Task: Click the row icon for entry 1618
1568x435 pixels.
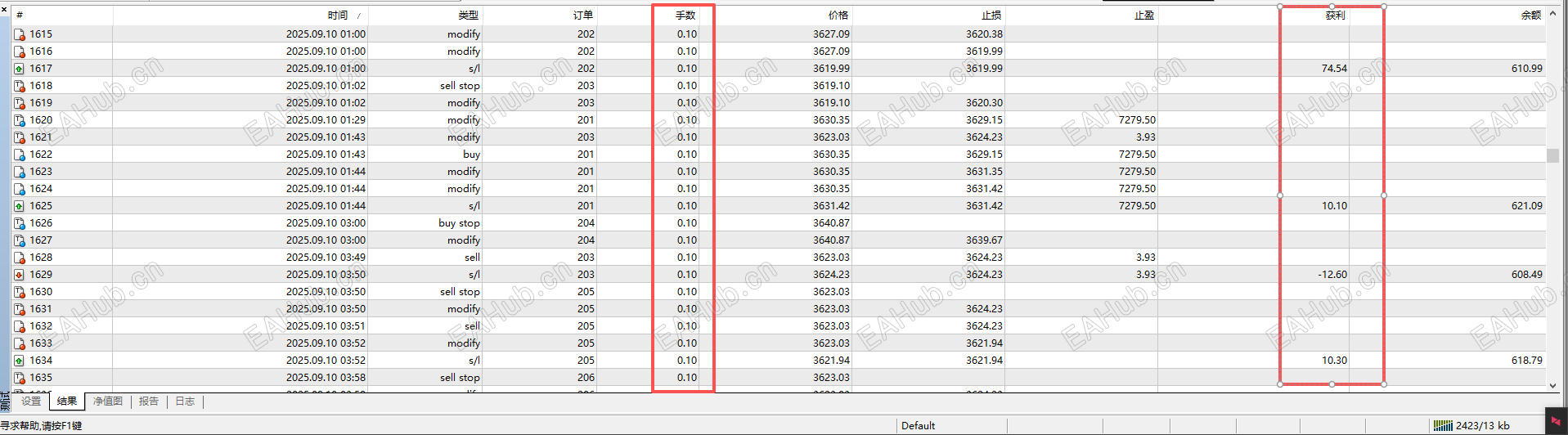Action: click(20, 86)
